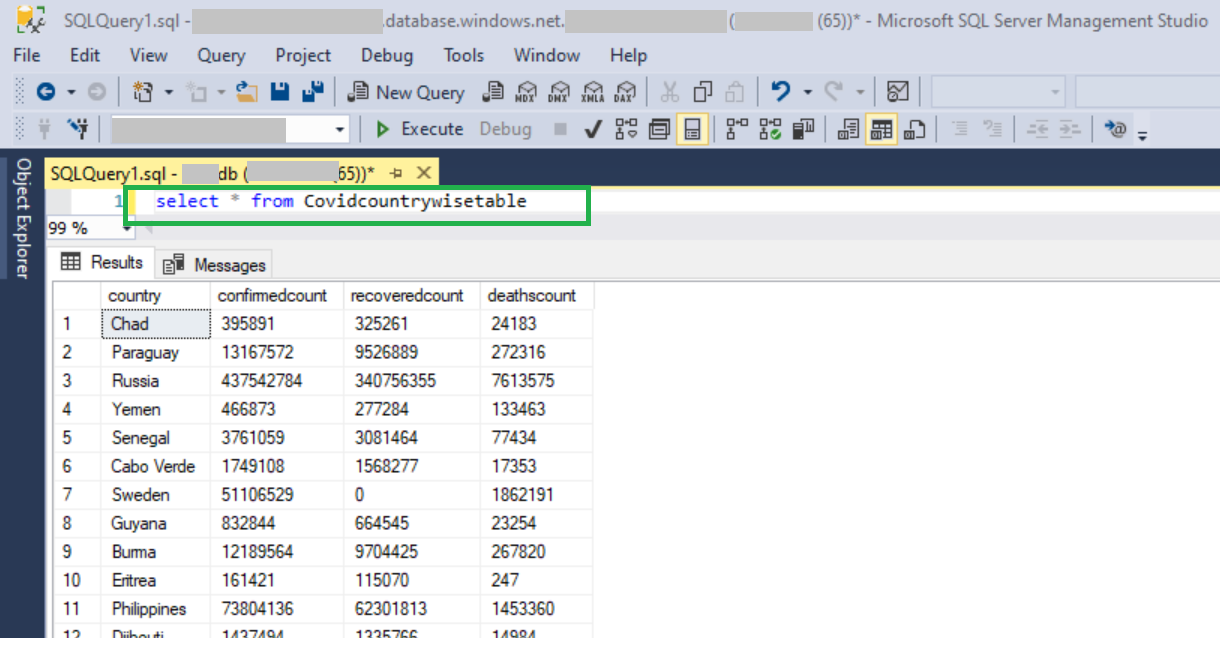
Task: Switch to the Messages tab
Action: coord(217,265)
